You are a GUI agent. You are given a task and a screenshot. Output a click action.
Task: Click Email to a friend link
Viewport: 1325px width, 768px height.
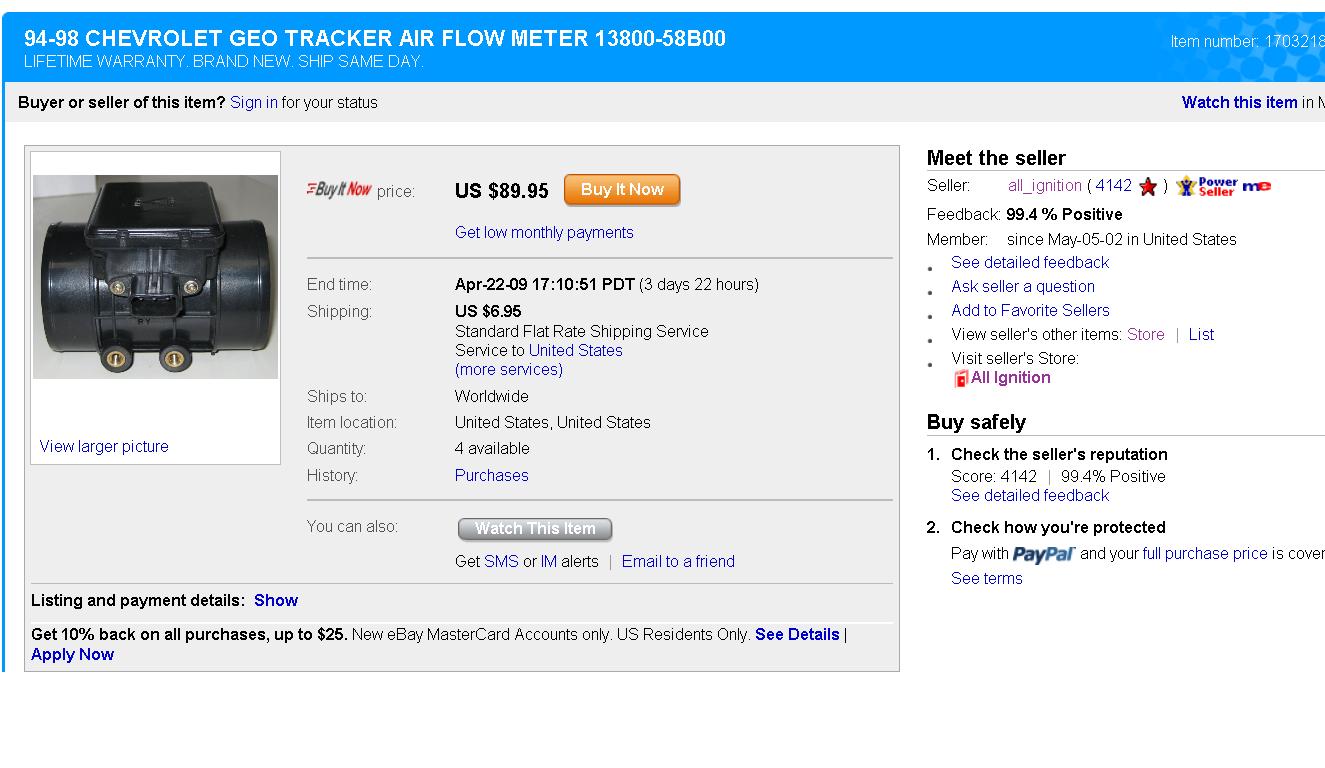678,561
